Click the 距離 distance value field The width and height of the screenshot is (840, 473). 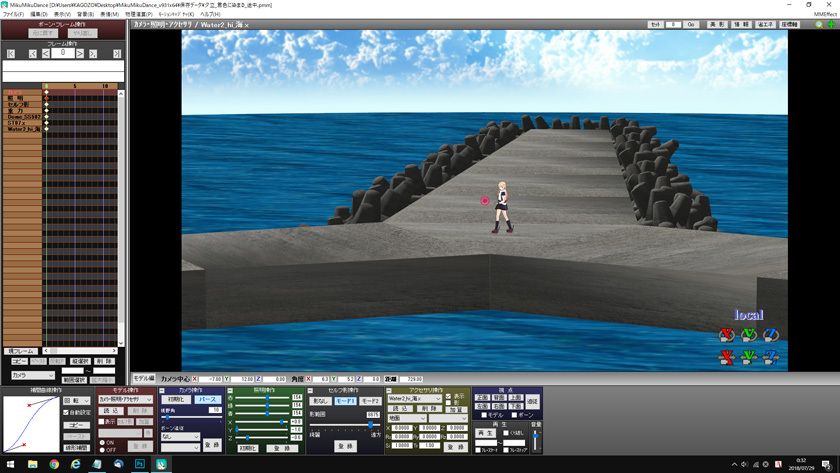[411, 379]
